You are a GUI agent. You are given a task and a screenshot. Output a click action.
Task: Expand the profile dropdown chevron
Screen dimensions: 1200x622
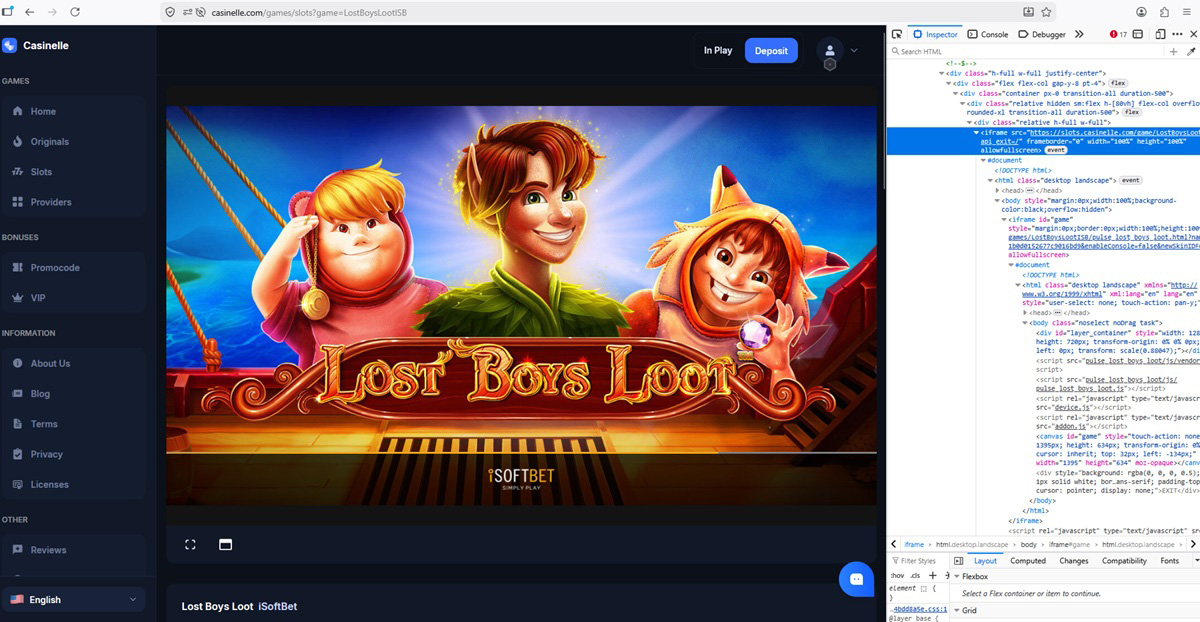[x=854, y=50]
